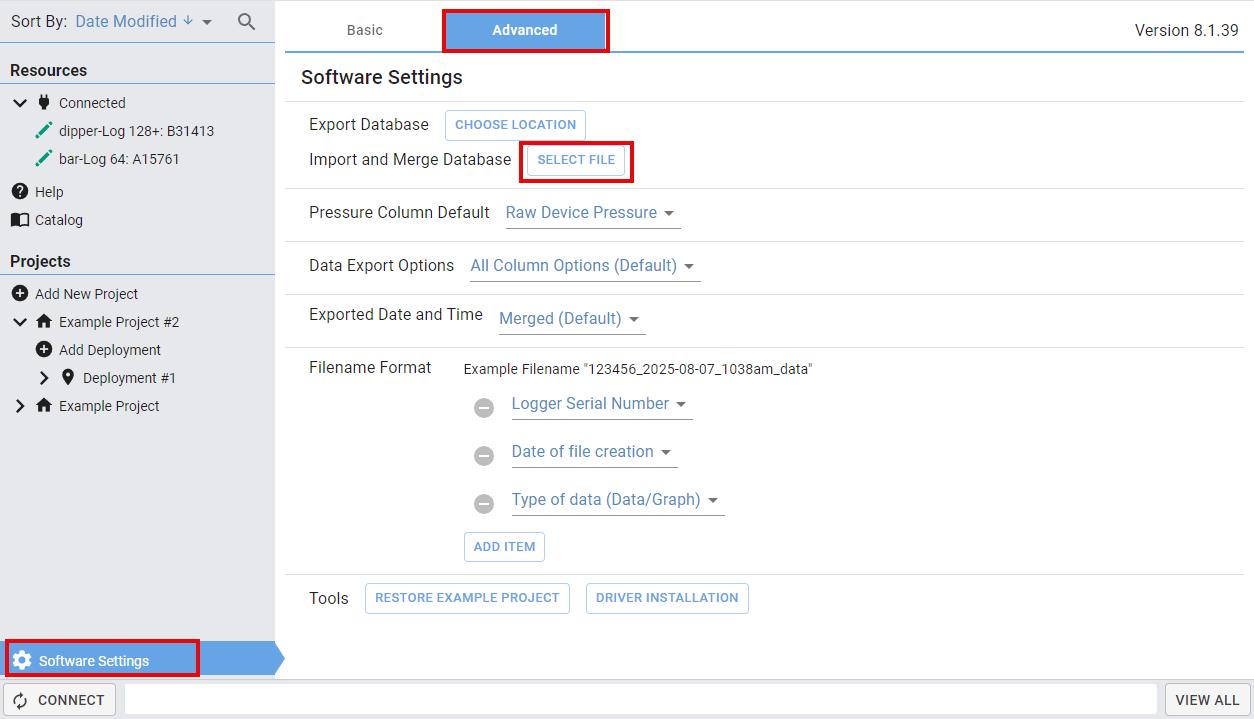
Task: Remove the Date of file creation item
Action: [x=483, y=455]
